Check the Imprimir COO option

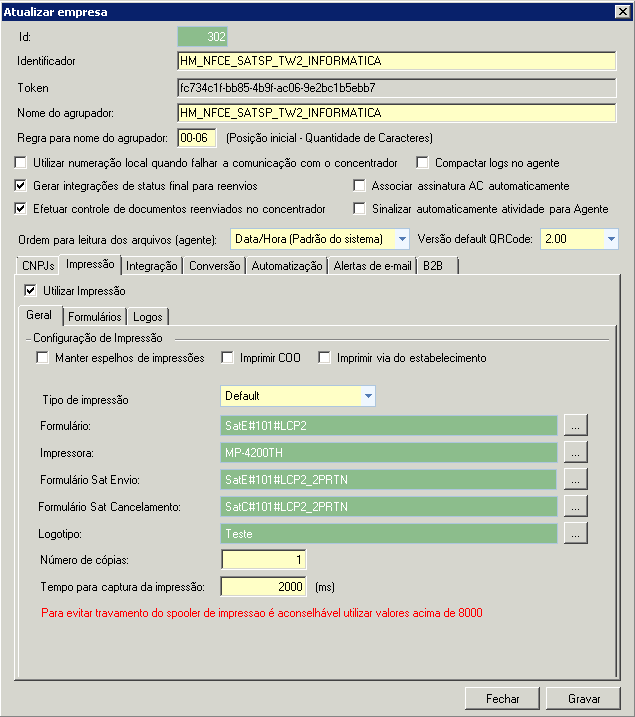click(228, 358)
